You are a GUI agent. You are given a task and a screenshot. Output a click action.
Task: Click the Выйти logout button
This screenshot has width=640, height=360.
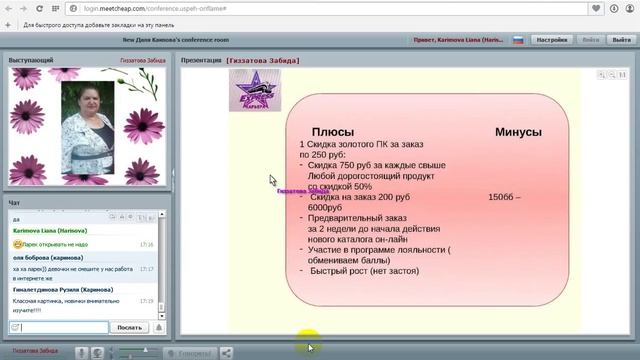tap(621, 40)
